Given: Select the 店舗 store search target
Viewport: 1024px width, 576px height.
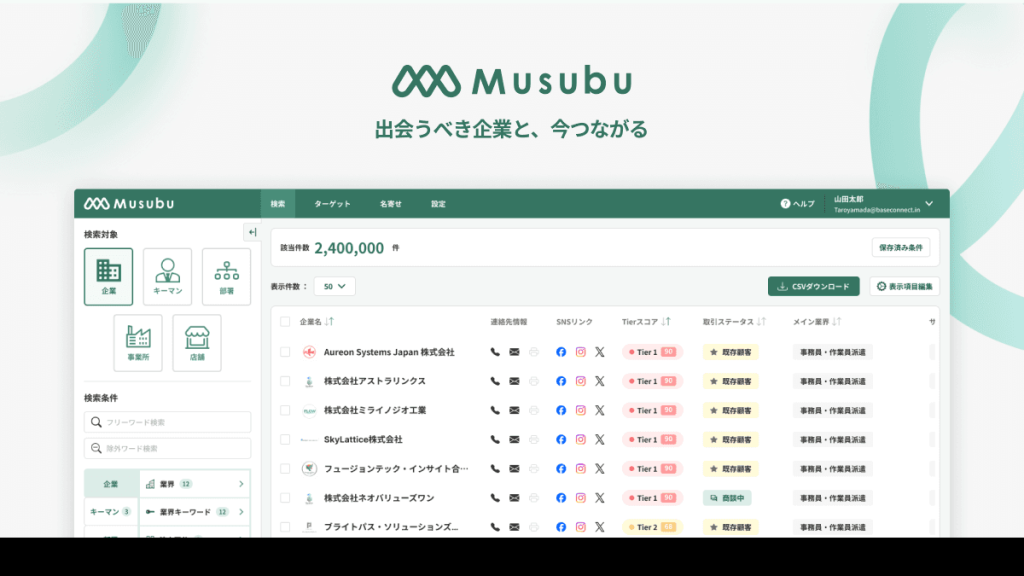Looking at the screenshot, I should (197, 343).
